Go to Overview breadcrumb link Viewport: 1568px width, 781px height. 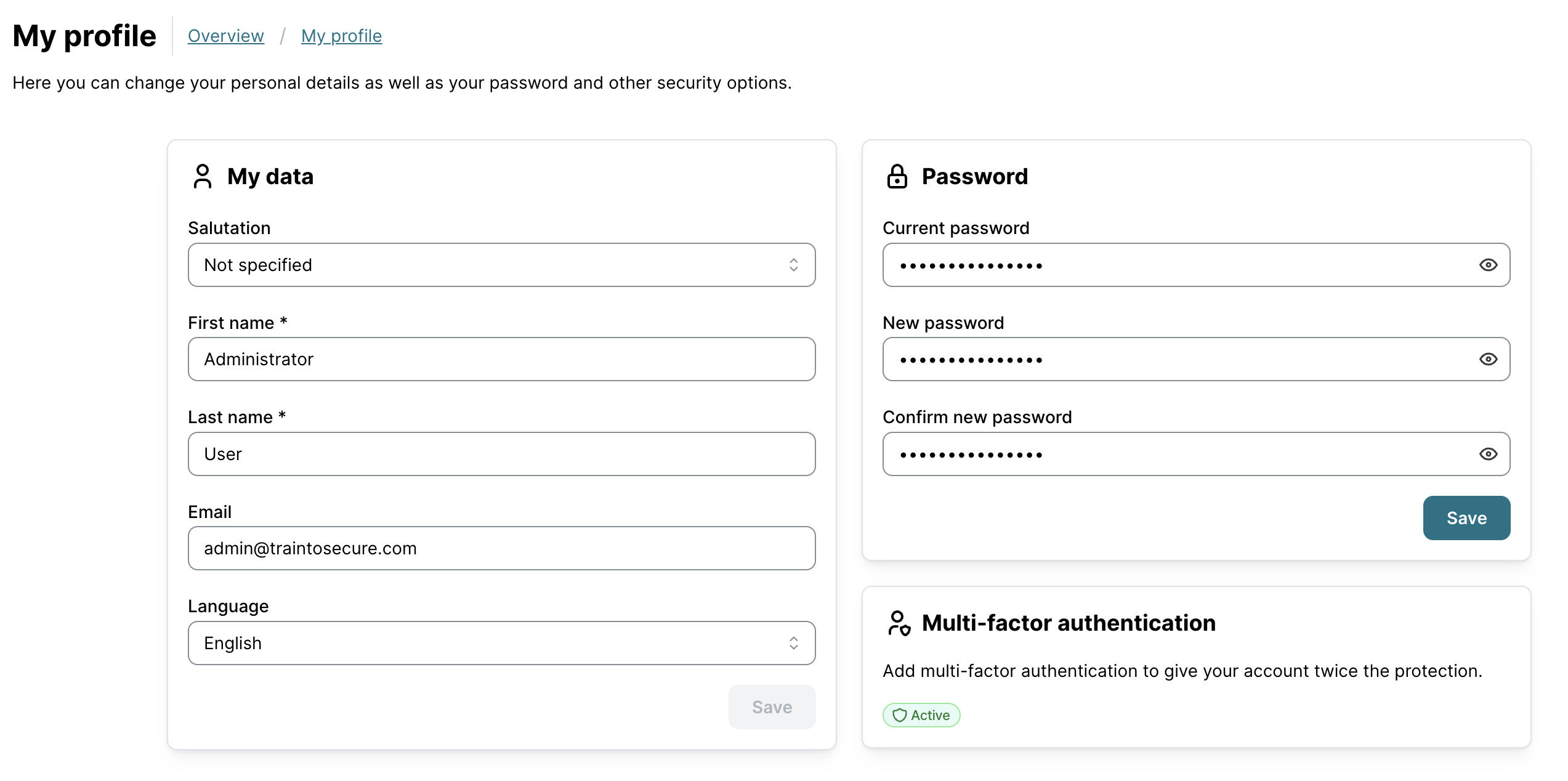(225, 36)
